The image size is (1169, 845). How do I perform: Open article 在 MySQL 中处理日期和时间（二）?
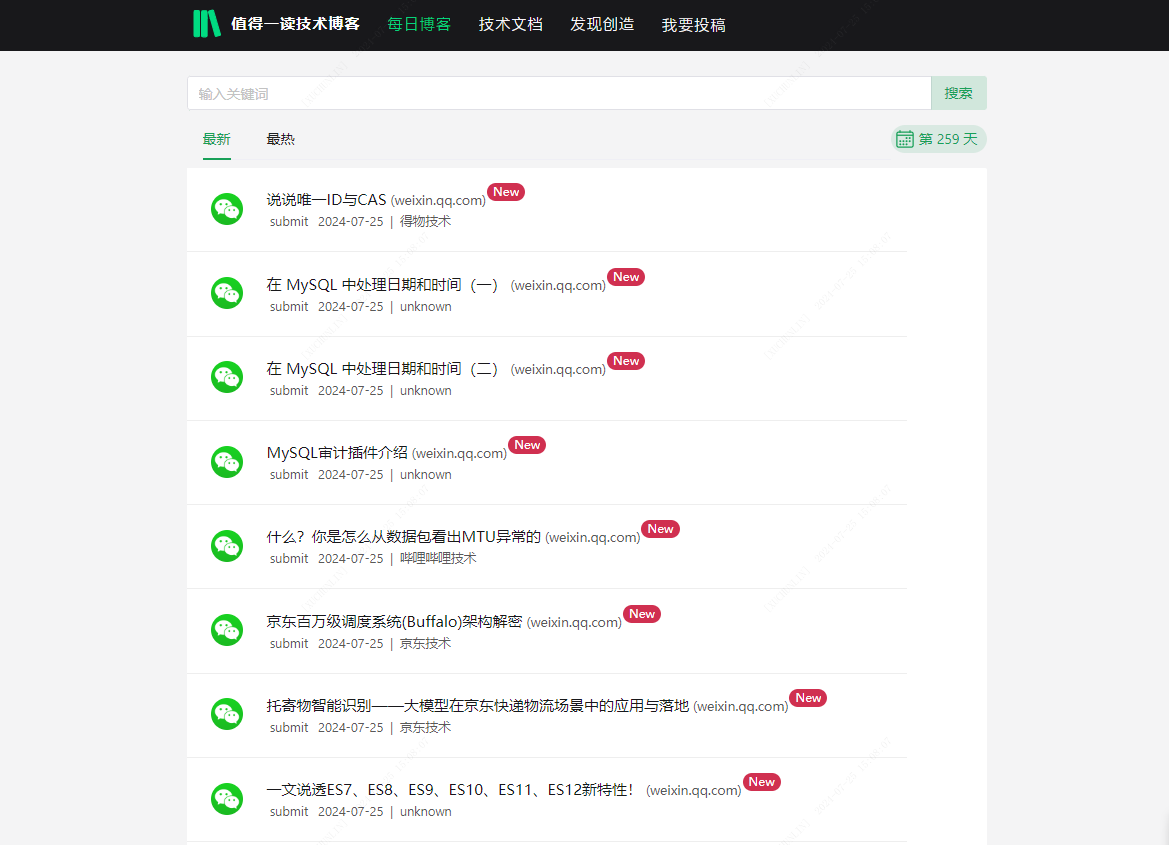coord(382,369)
